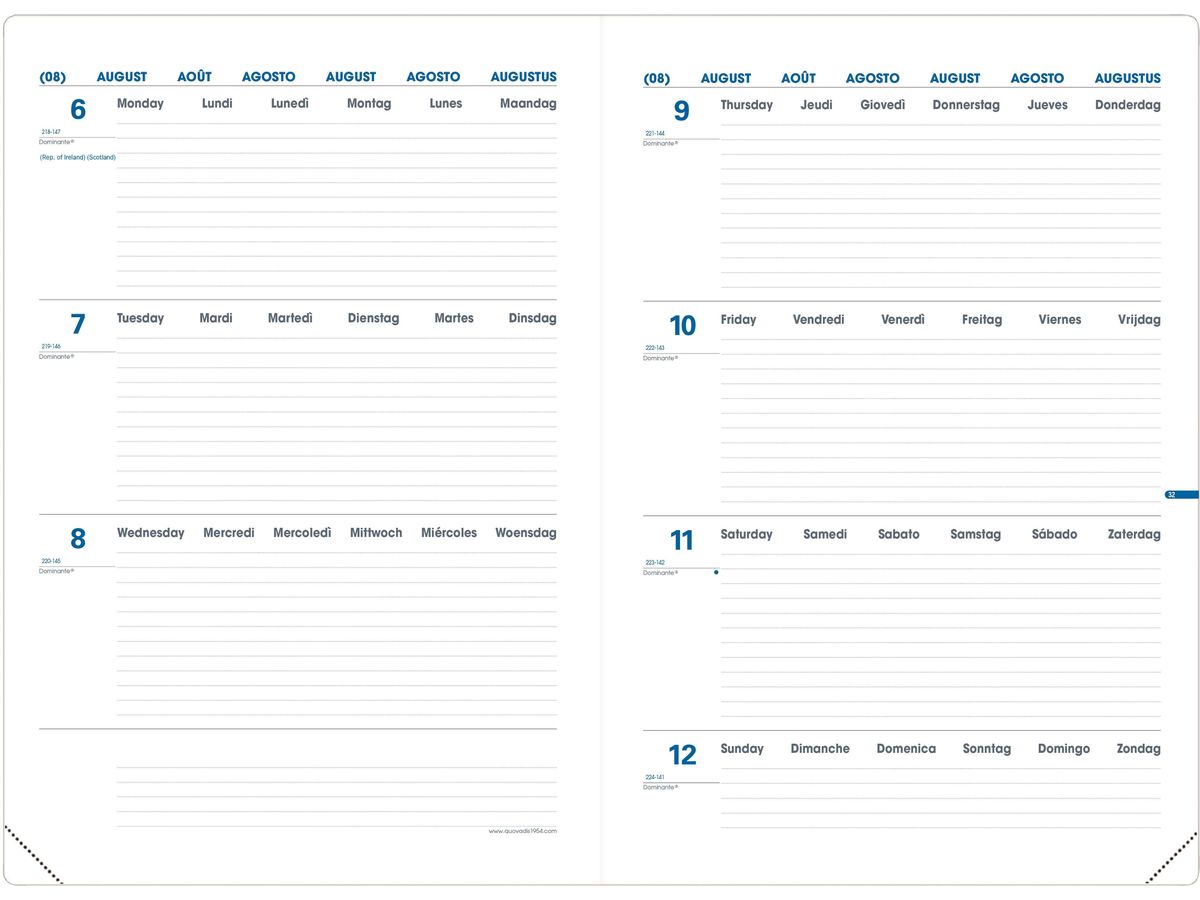Select Saturday's date number 11
1200x900 pixels.
[x=681, y=541]
